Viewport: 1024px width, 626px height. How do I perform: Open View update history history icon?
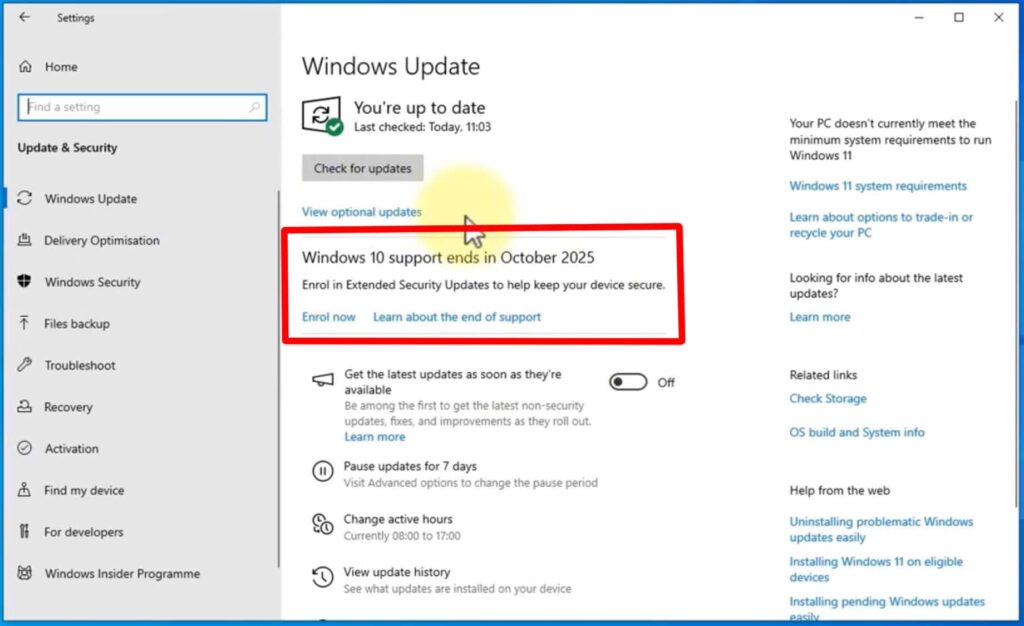coord(322,577)
